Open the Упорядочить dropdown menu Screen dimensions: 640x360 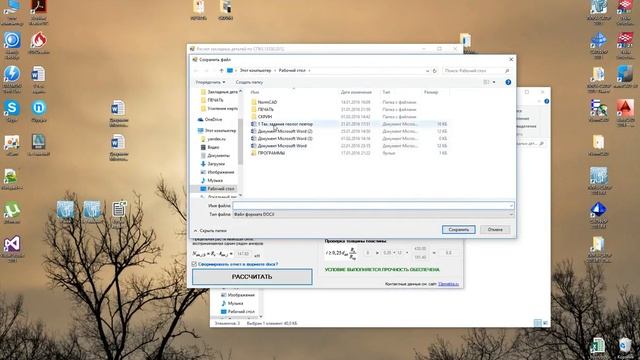coord(210,82)
